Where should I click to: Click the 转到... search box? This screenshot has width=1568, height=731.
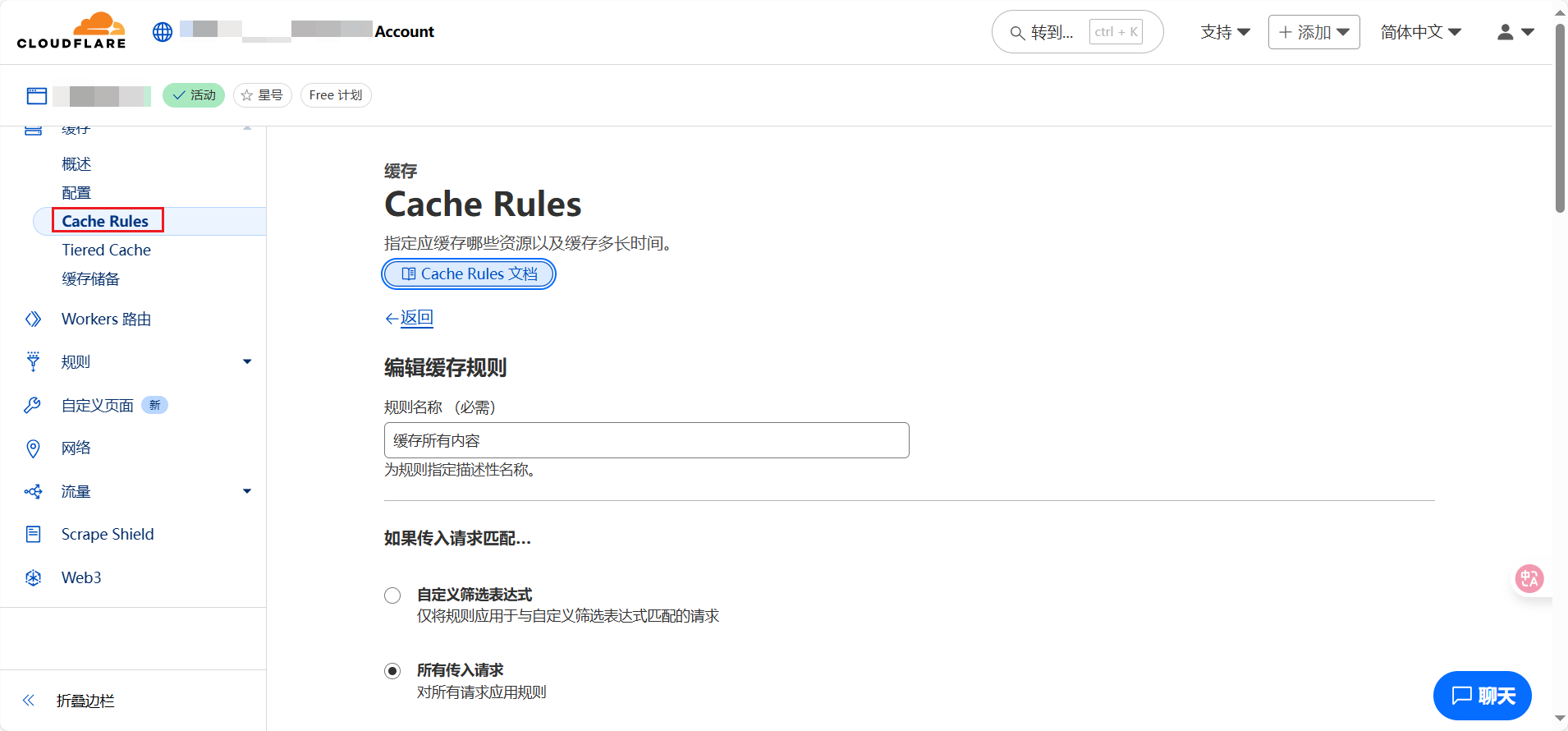1077,32
